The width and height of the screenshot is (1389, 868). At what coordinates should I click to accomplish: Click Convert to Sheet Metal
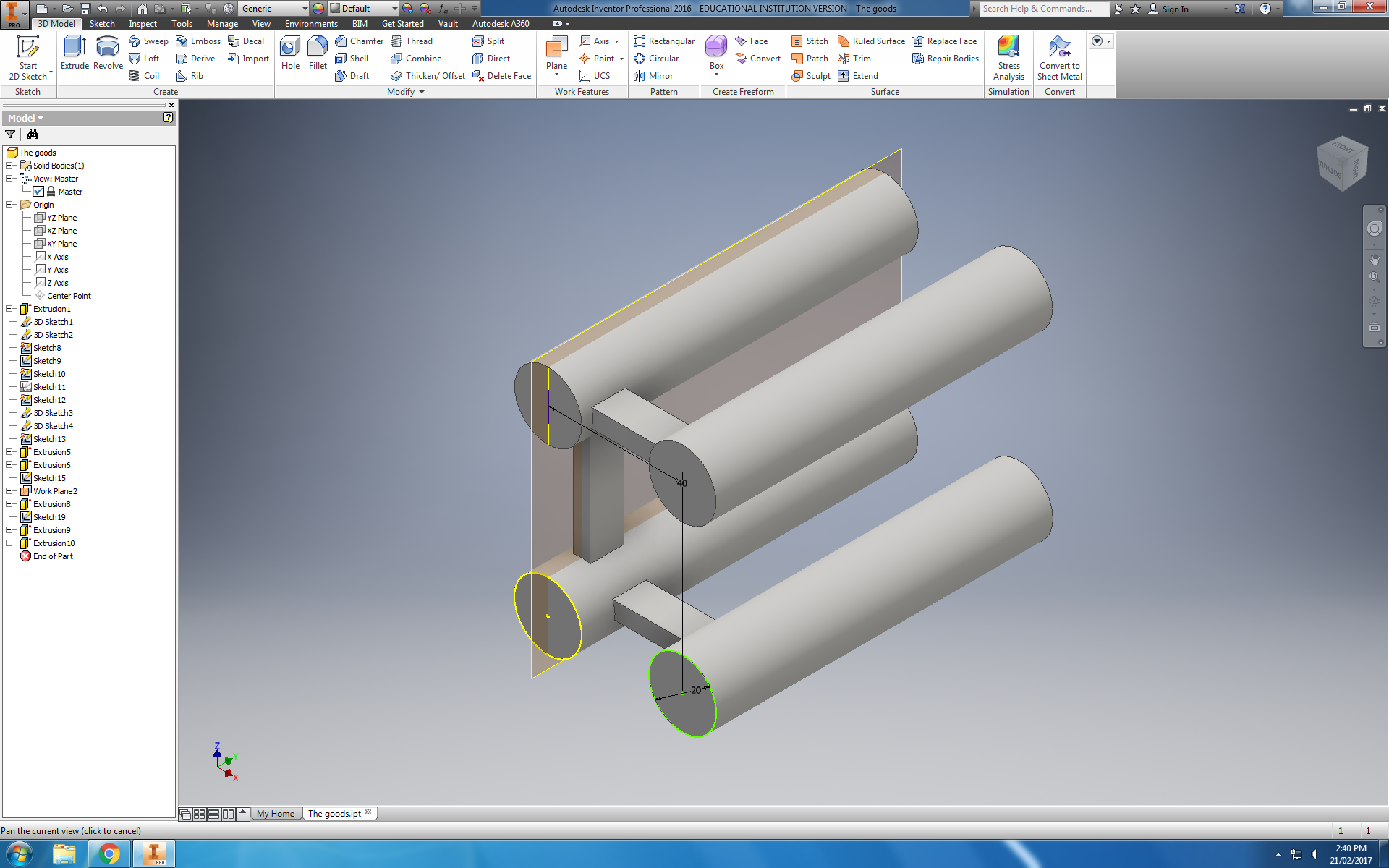pyautogui.click(x=1059, y=58)
